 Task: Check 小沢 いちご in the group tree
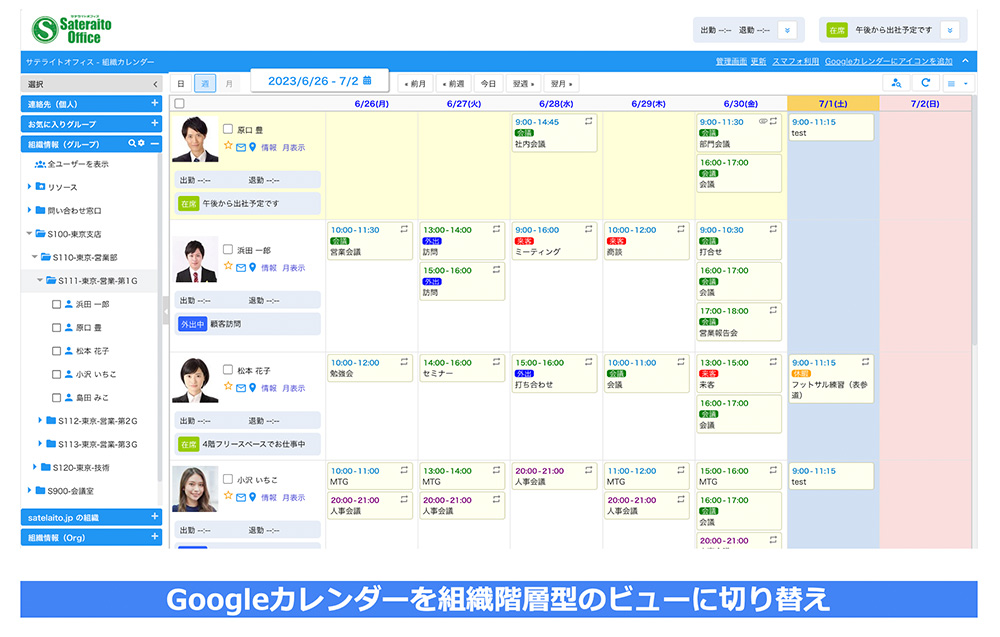click(x=56, y=374)
